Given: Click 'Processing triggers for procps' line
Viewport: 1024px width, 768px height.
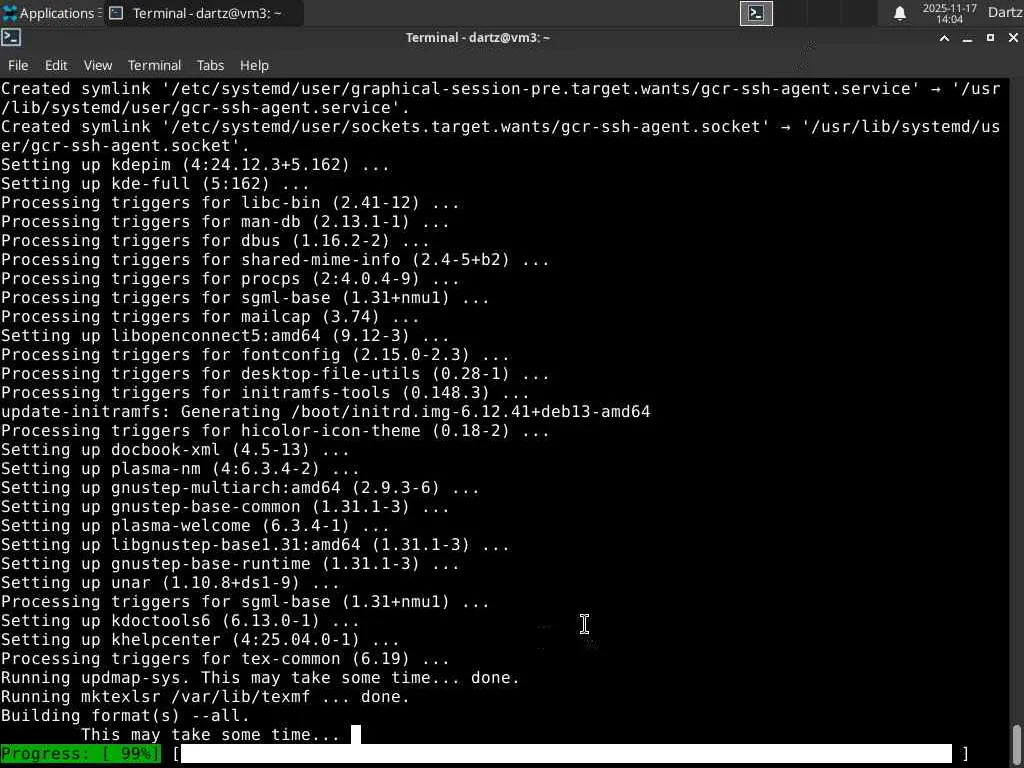Looking at the screenshot, I should click(x=230, y=279).
